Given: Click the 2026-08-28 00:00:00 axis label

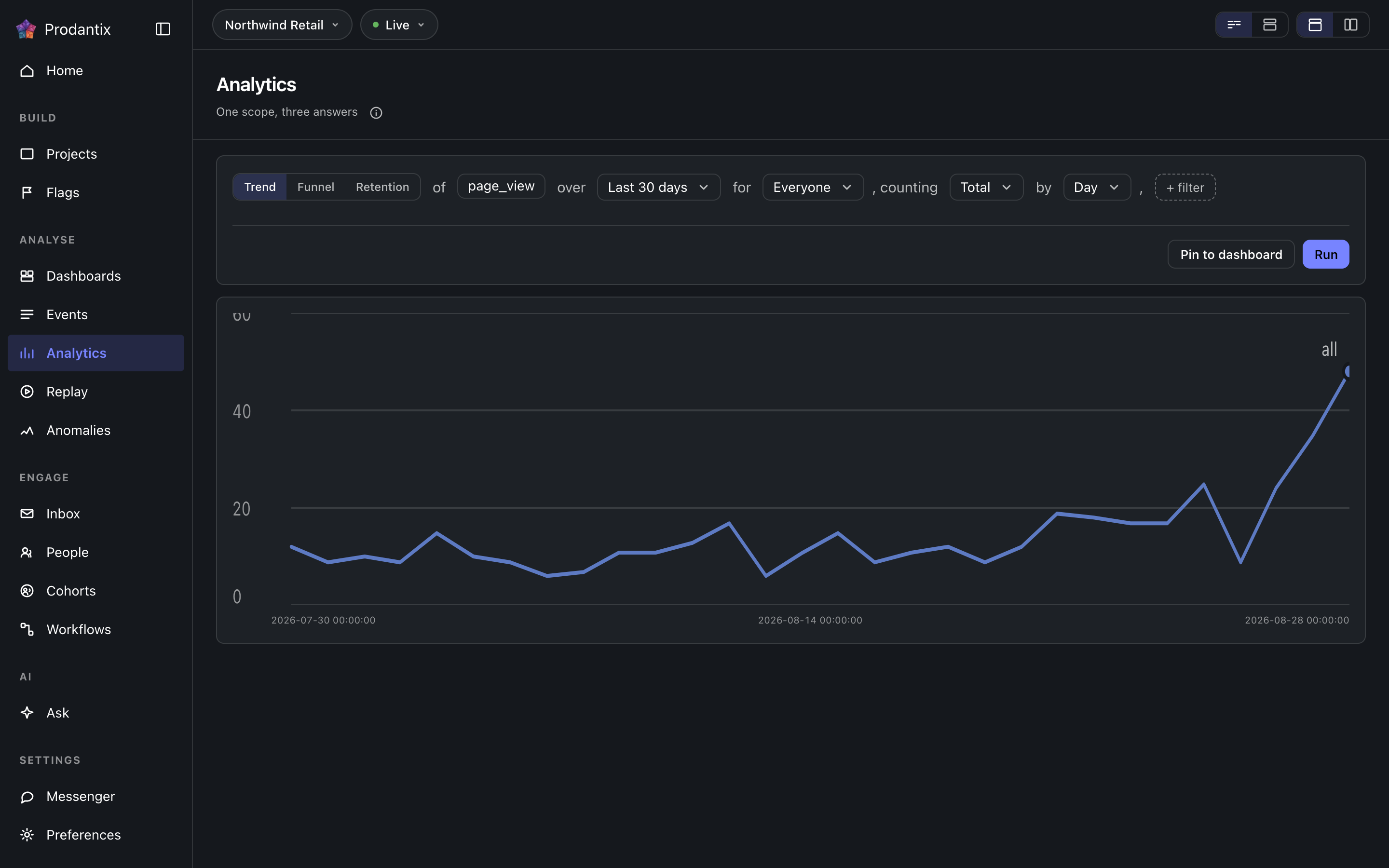Looking at the screenshot, I should [1296, 620].
